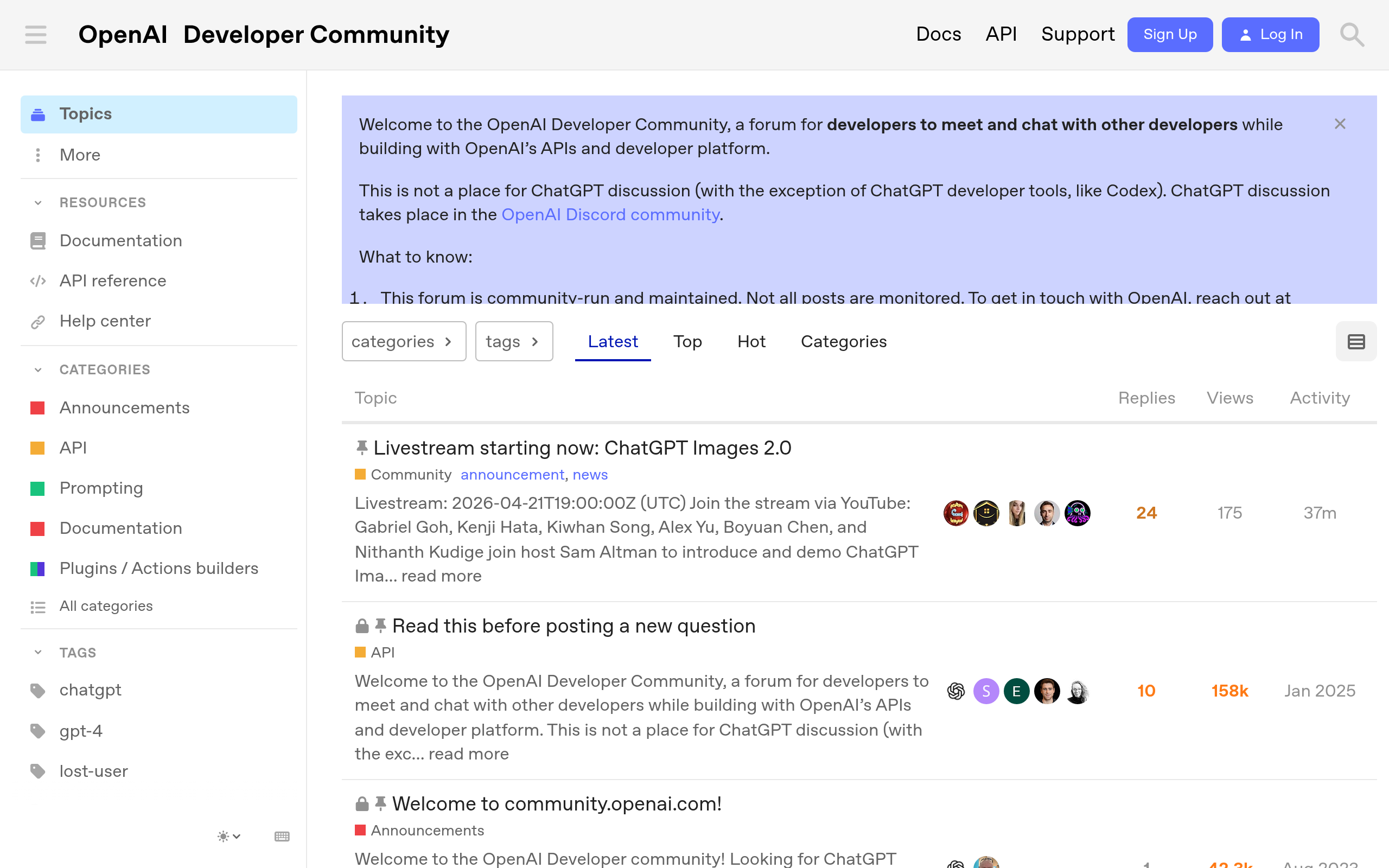This screenshot has height=868, width=1389.
Task: Open the Livestream ChatGPT Images 2.0 topic
Action: [582, 448]
